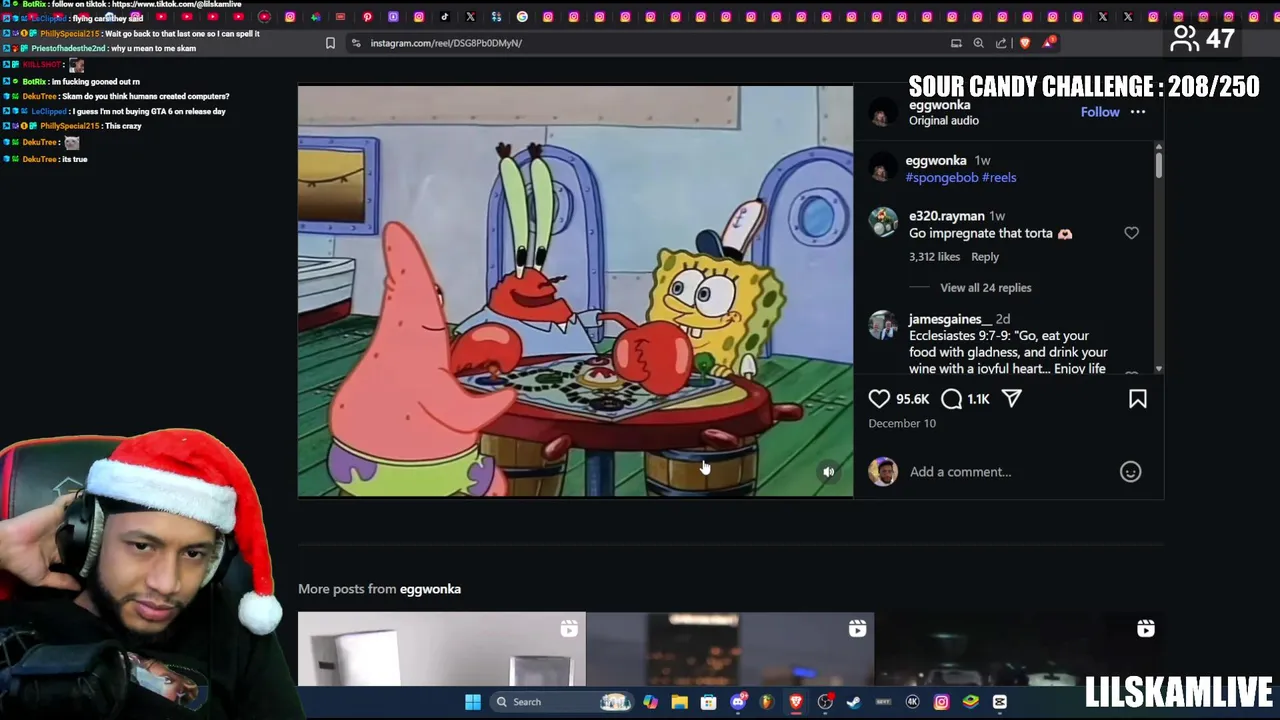Open CapCut from the taskbar
This screenshot has width=1280, height=720.
coord(999,702)
